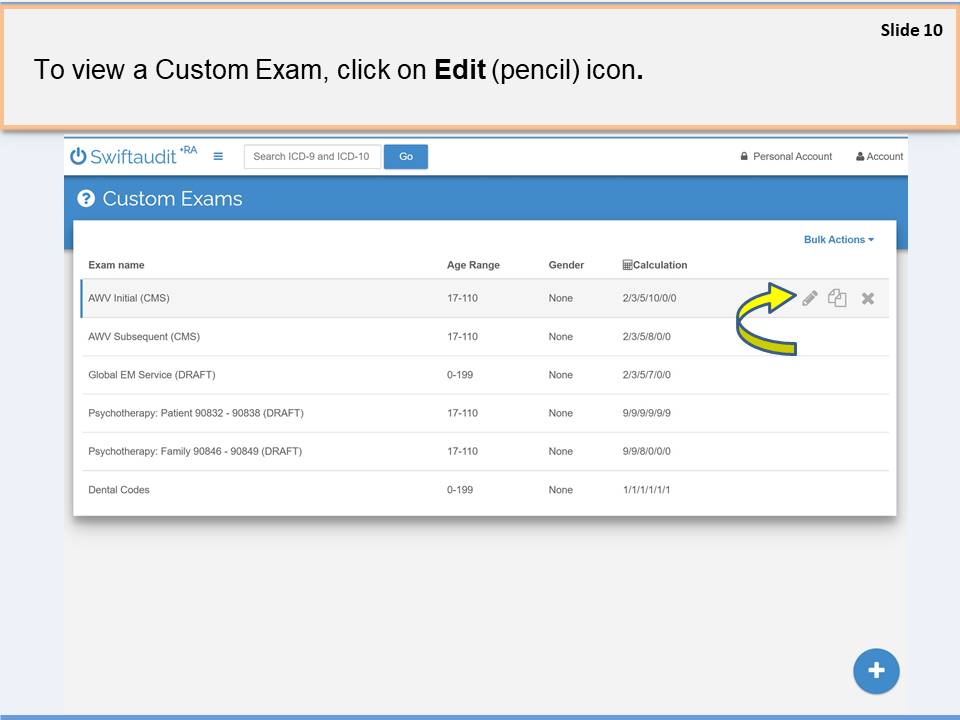Open Personal Account menu

786,156
